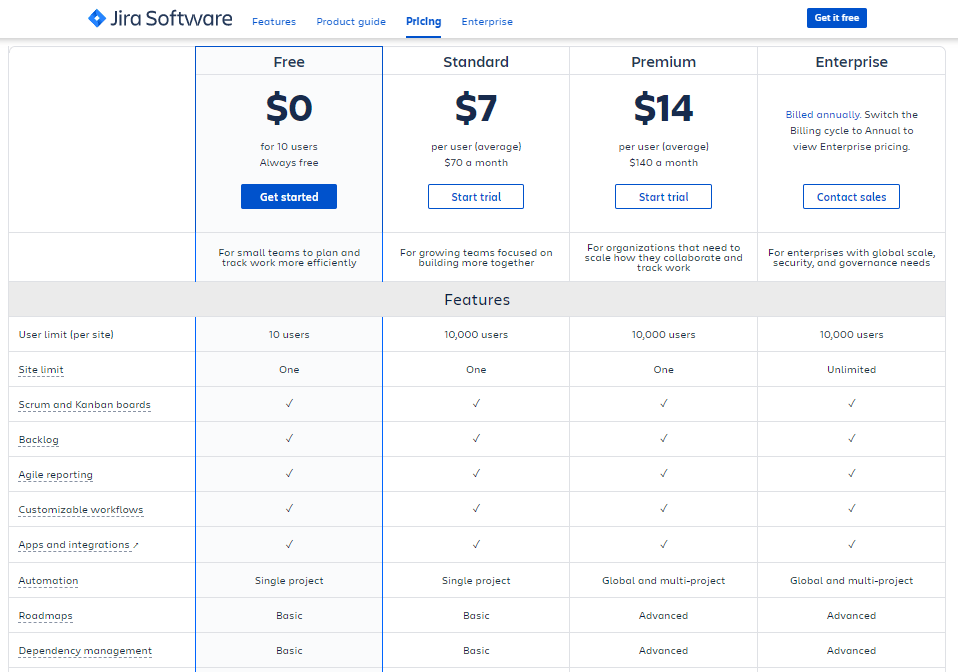Click the "10 users" cell in Free column

tap(289, 335)
